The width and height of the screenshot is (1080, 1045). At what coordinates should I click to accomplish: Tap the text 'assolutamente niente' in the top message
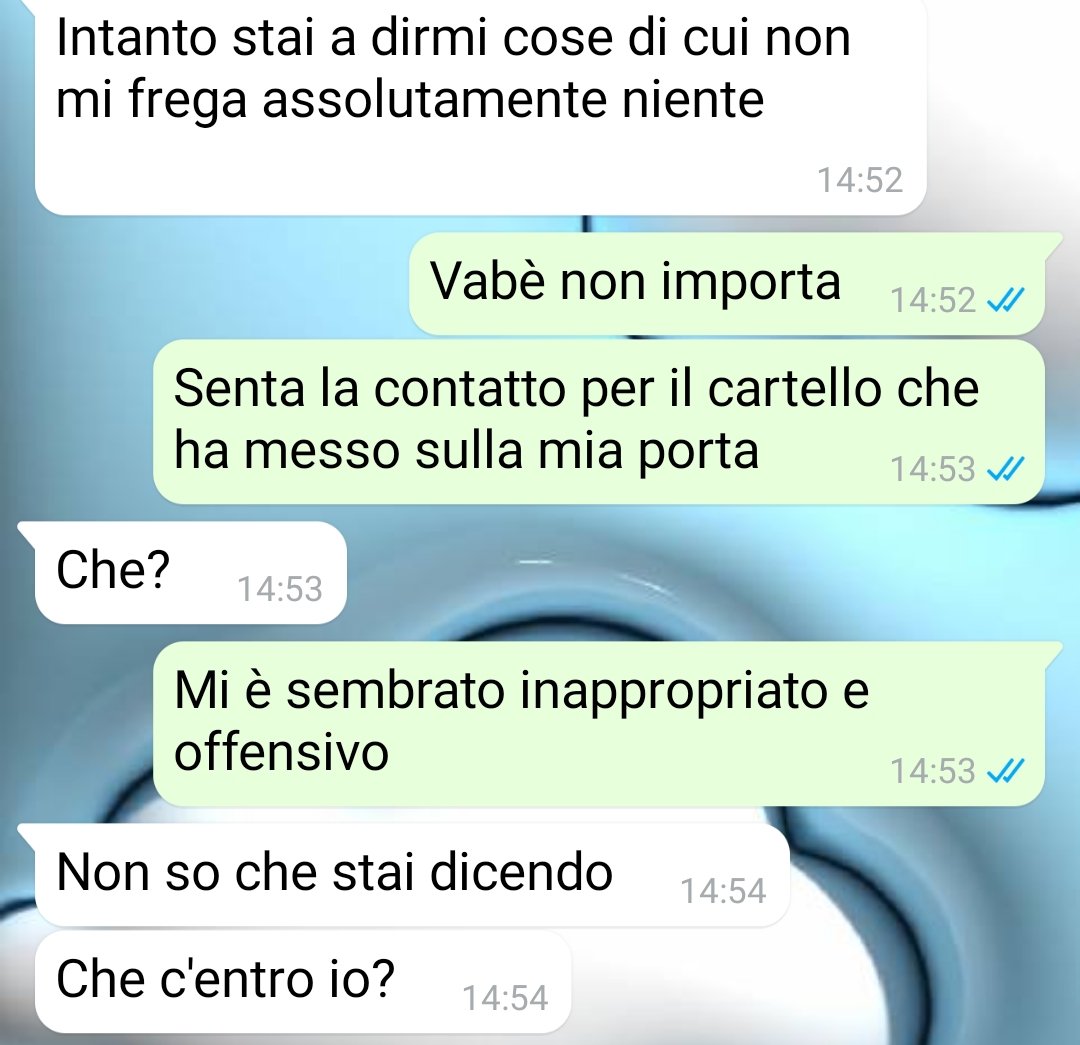coord(513,101)
